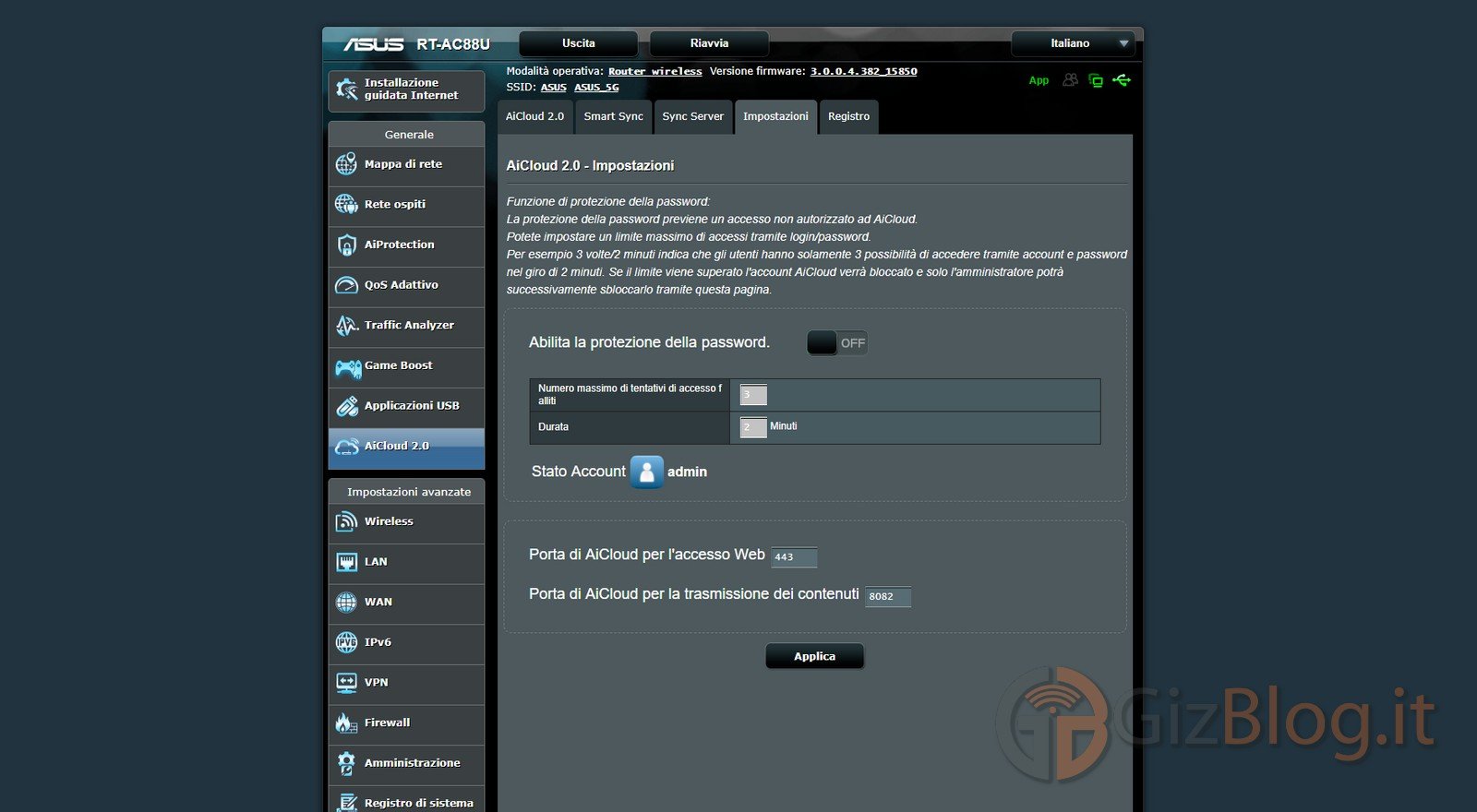
Task: Click the client users status icon
Action: click(x=1070, y=80)
